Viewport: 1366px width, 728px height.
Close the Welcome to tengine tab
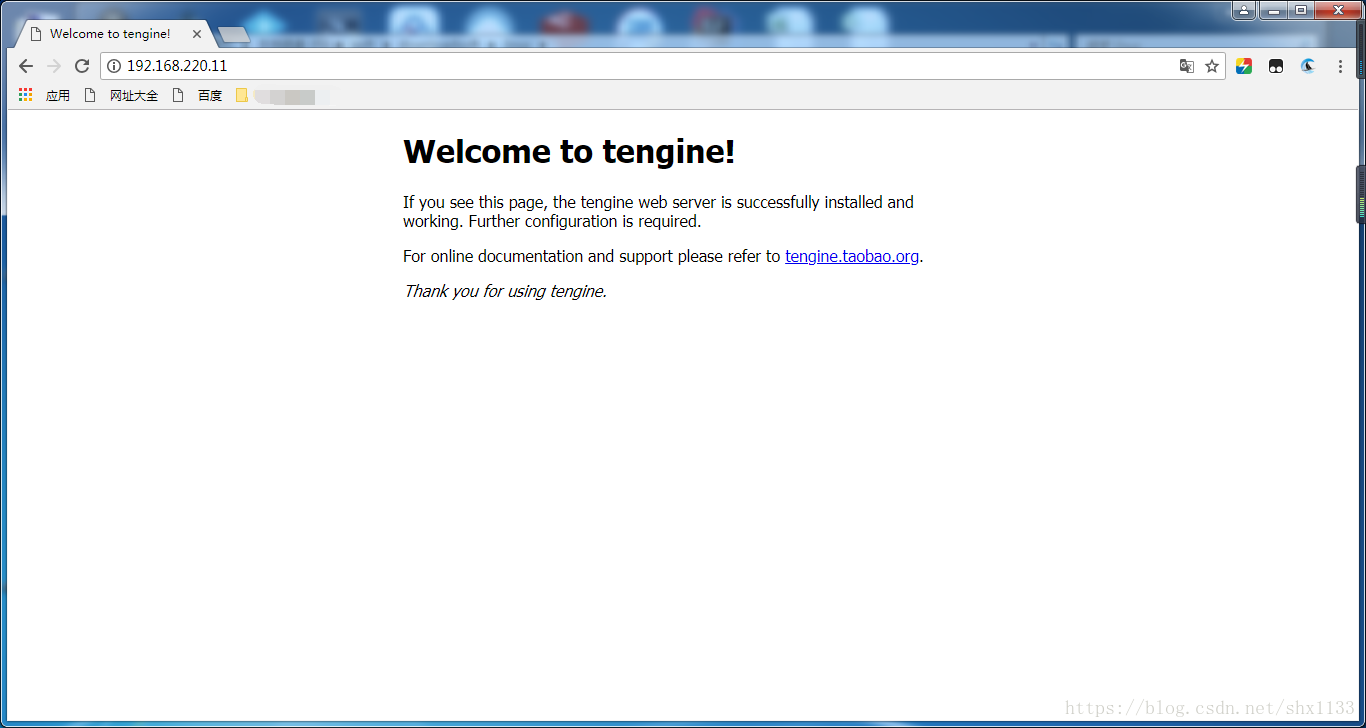(197, 34)
